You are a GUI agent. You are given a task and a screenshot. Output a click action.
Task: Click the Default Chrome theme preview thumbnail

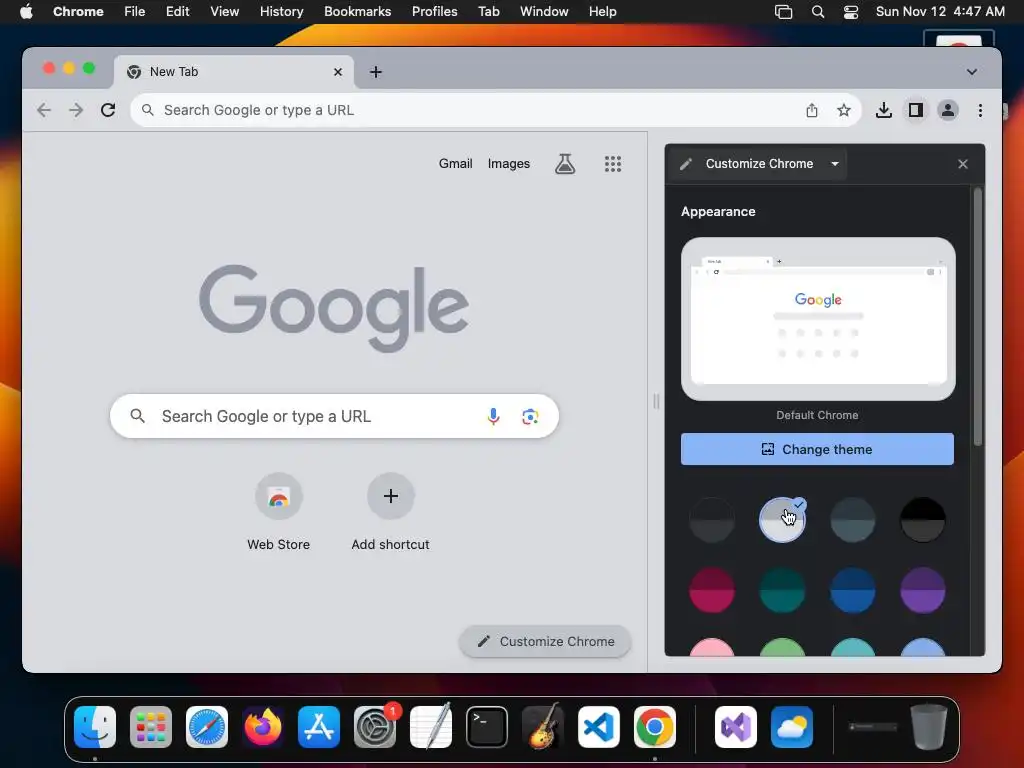(x=818, y=319)
